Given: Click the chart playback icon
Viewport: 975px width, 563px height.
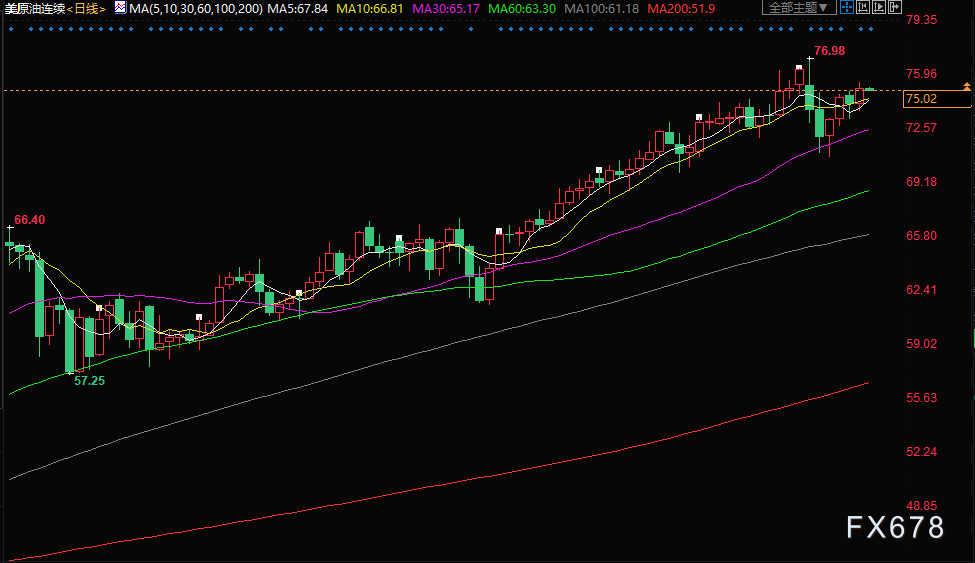Looking at the screenshot, I should [879, 7].
